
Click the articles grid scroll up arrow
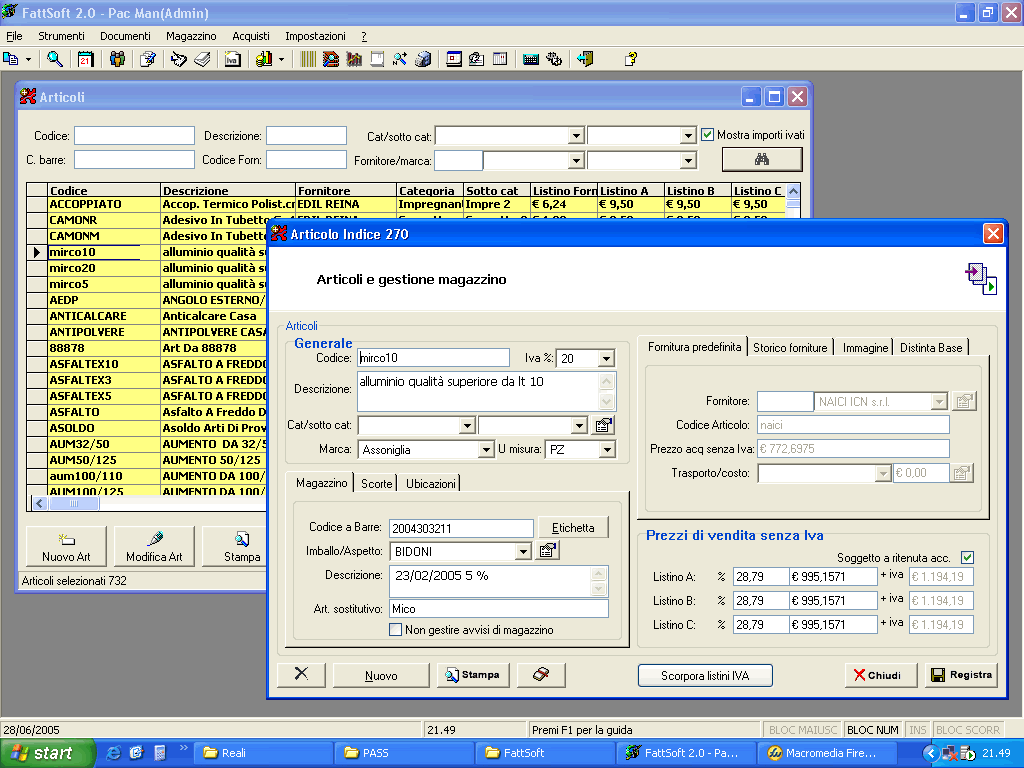point(793,191)
